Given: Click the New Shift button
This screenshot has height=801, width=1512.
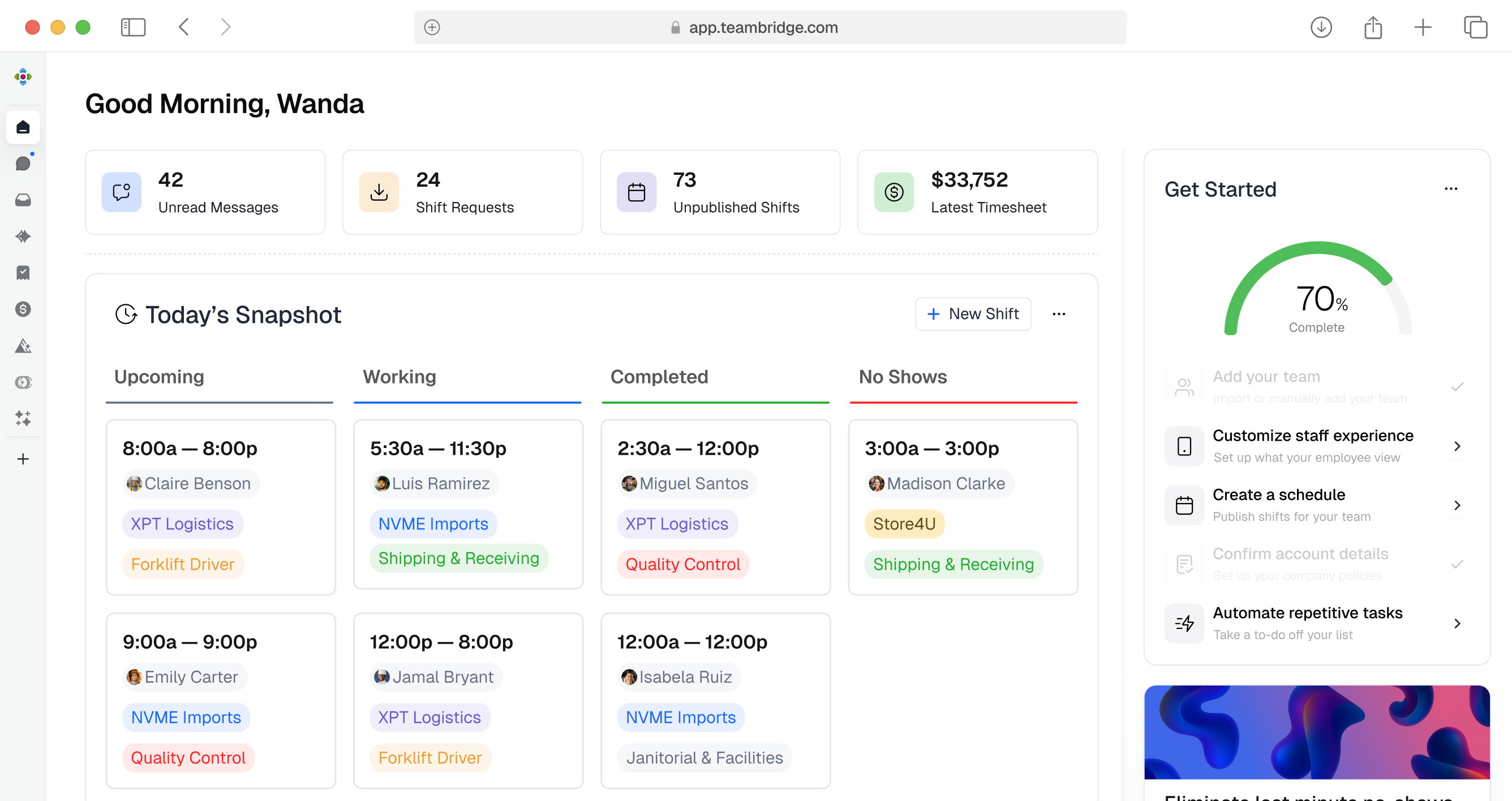Looking at the screenshot, I should click(x=973, y=315).
